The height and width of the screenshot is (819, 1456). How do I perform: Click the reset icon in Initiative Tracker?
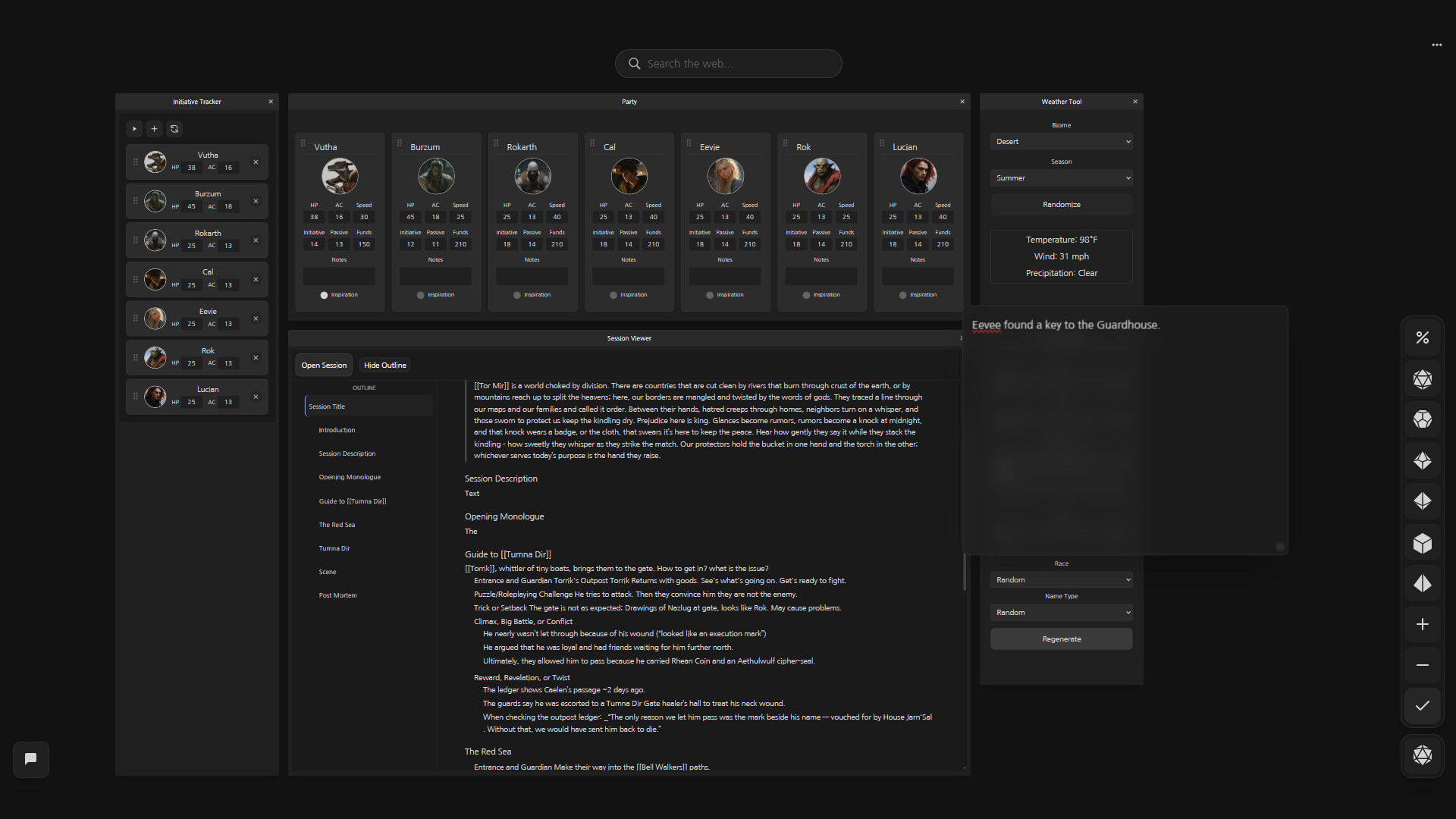point(174,129)
